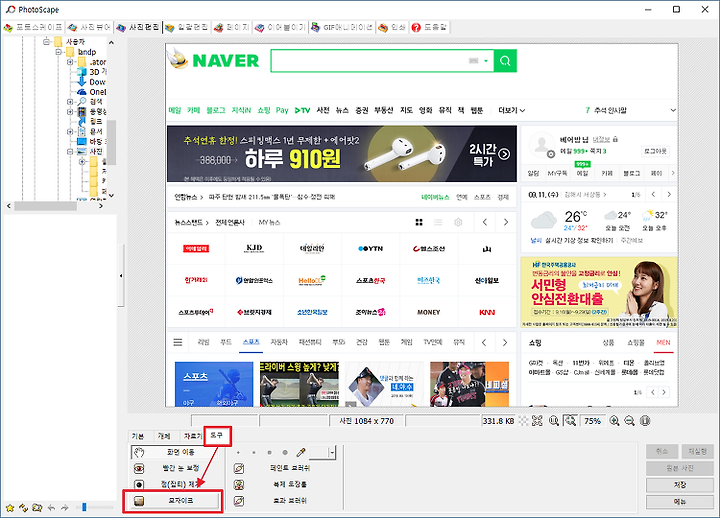Screen dimensions: 720x518
Task: Open the 3D objects folder in tree
Action: pyautogui.click(x=92, y=72)
